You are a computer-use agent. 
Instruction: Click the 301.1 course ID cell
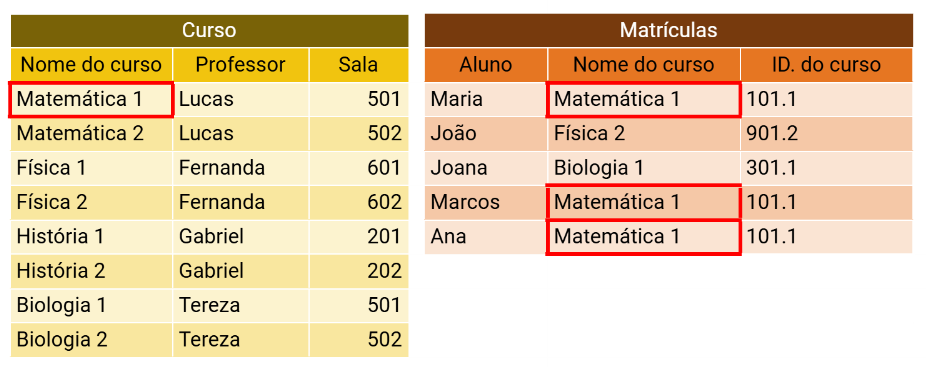[x=827, y=168]
